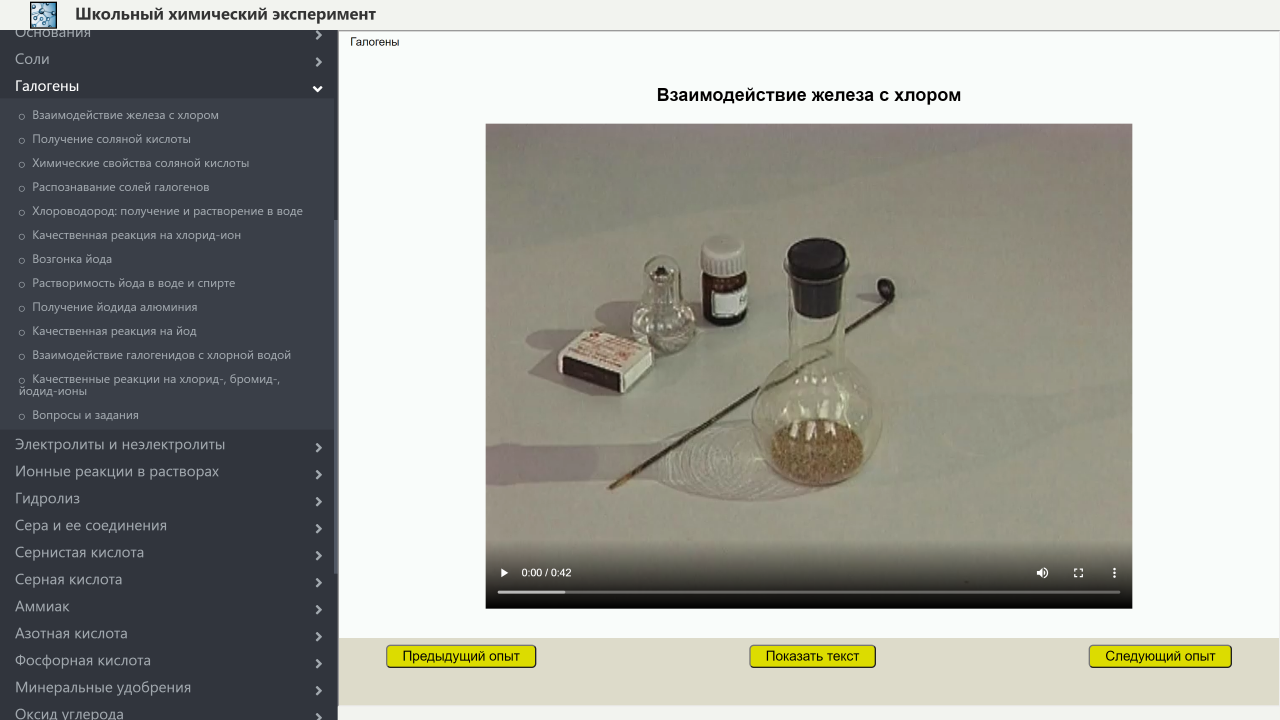Image resolution: width=1280 pixels, height=720 pixels.
Task: Expand the Гидролиз chevron
Action: [x=318, y=501]
